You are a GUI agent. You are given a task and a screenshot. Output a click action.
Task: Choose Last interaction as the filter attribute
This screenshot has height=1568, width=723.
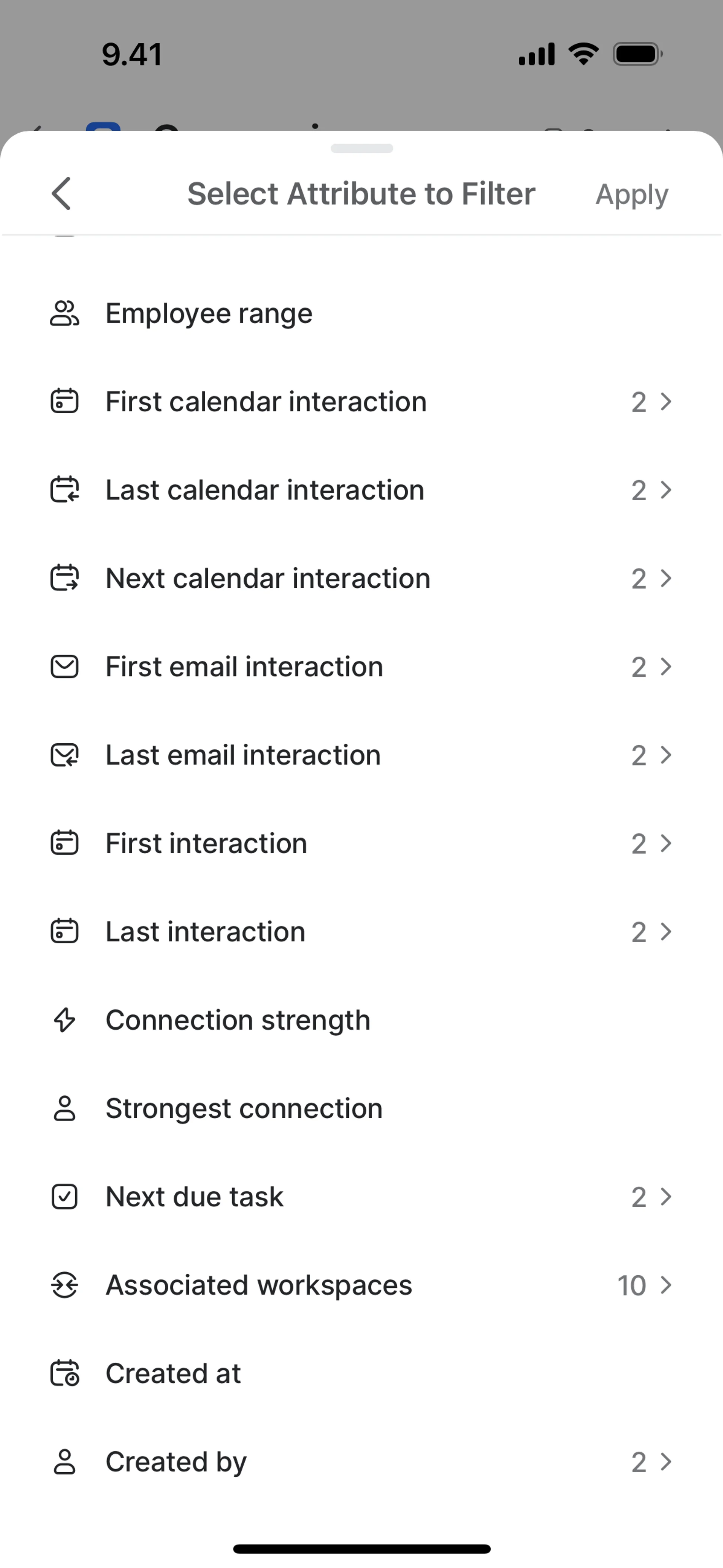tap(205, 932)
